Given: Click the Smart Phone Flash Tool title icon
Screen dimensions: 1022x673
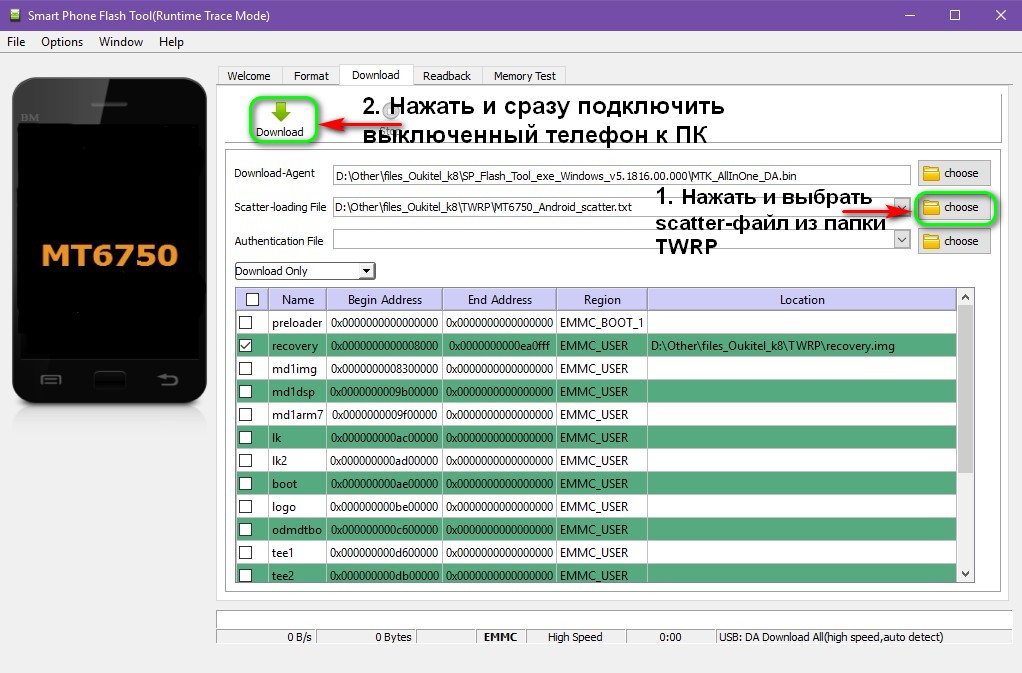Looking at the screenshot, I should pos(13,15).
